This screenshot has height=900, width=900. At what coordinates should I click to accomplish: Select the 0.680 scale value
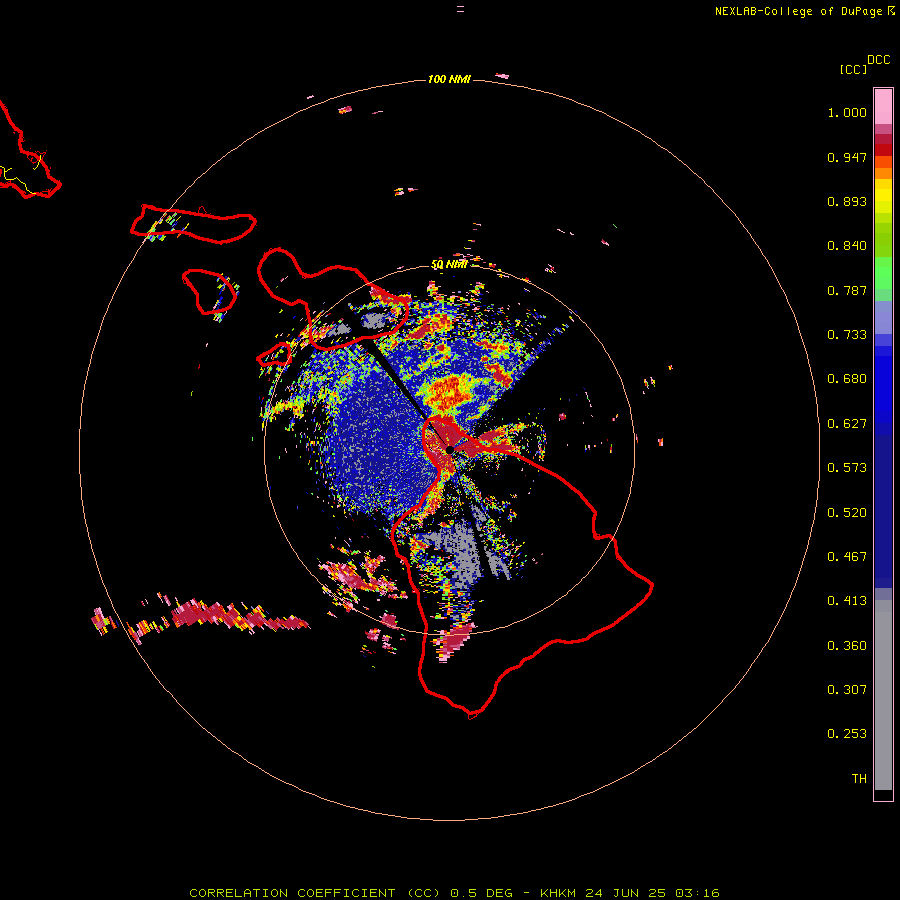[x=847, y=379]
